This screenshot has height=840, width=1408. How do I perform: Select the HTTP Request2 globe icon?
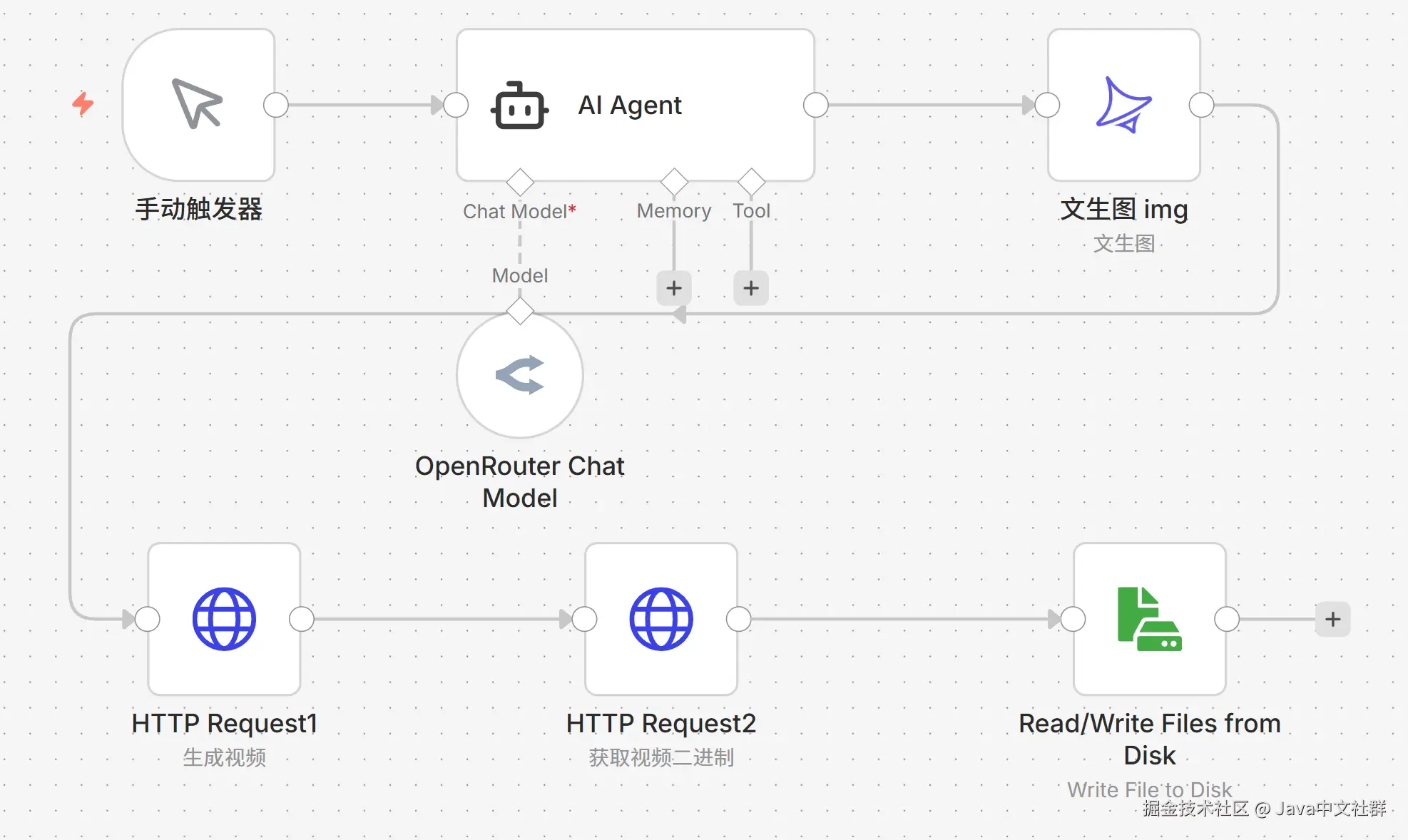coord(660,619)
